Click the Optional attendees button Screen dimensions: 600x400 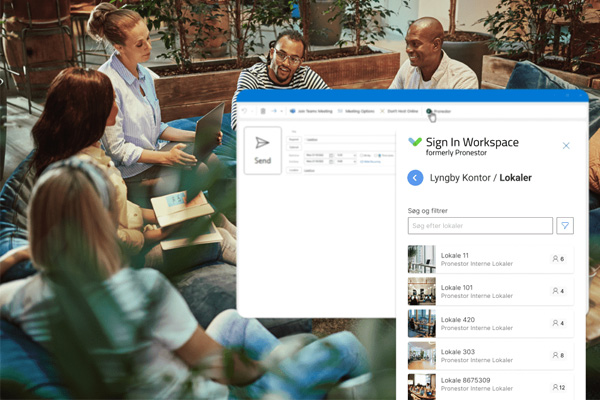[x=294, y=147]
